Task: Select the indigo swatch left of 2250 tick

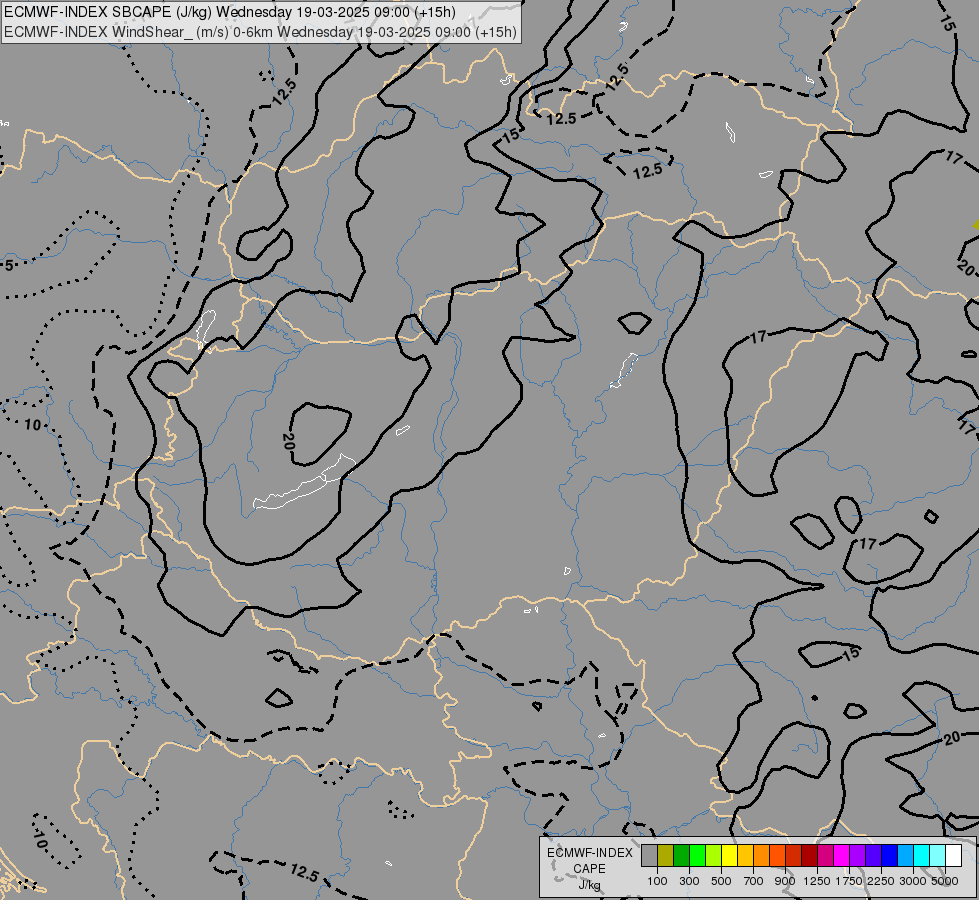Action: [x=873, y=855]
